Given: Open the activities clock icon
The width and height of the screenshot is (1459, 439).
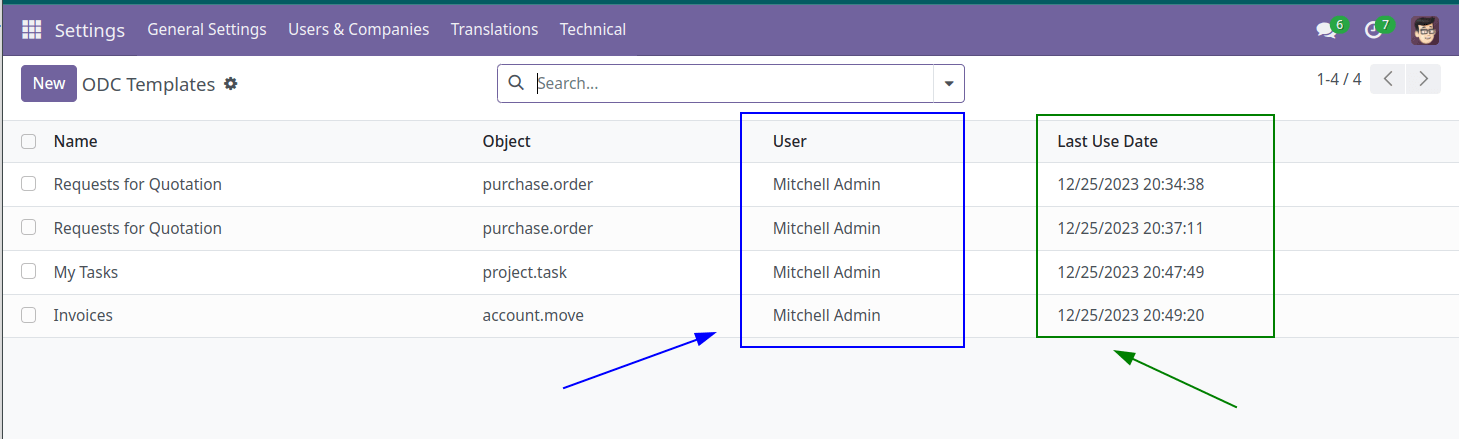Looking at the screenshot, I should tap(1374, 30).
